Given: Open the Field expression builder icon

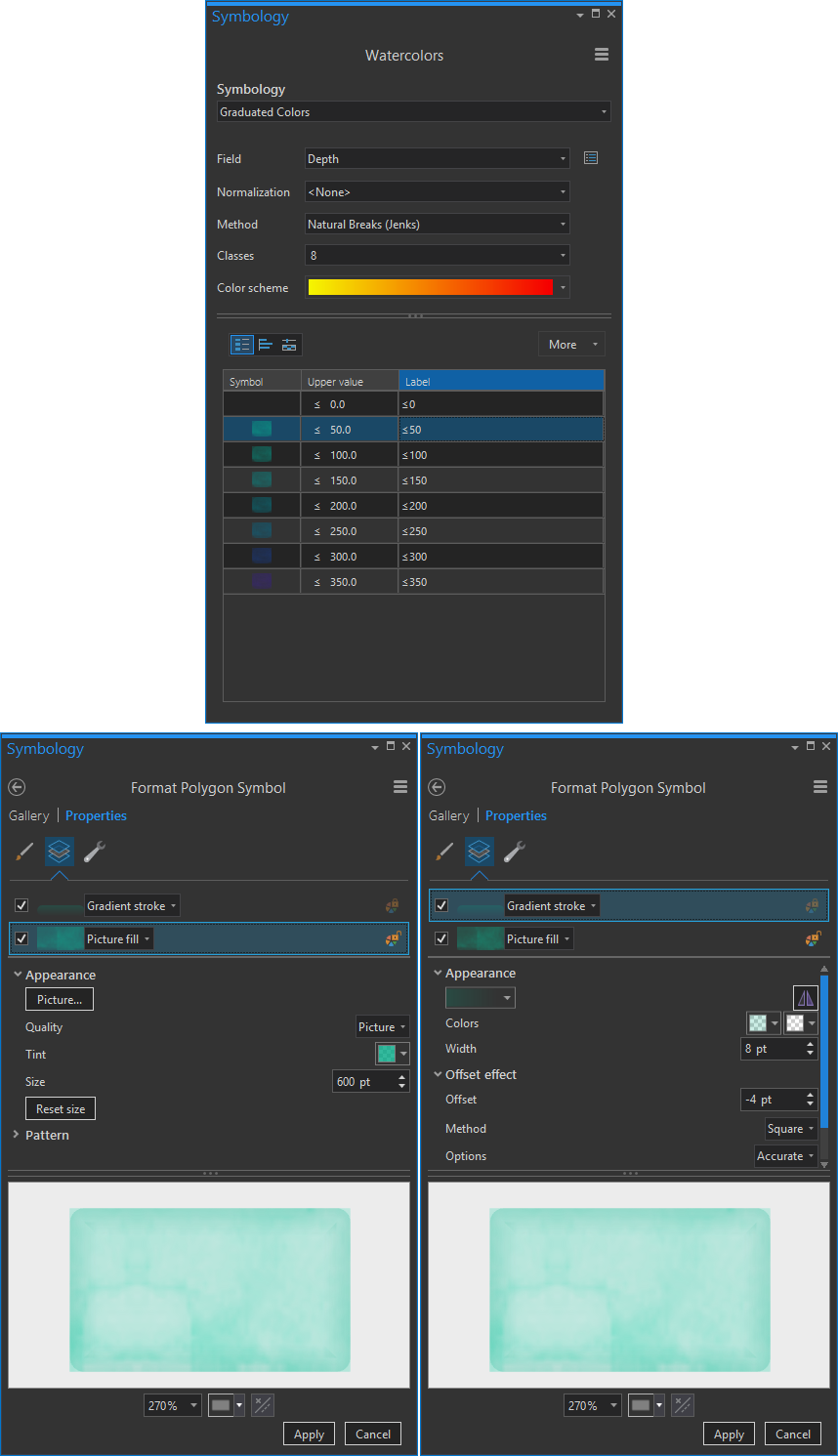Looking at the screenshot, I should (590, 158).
